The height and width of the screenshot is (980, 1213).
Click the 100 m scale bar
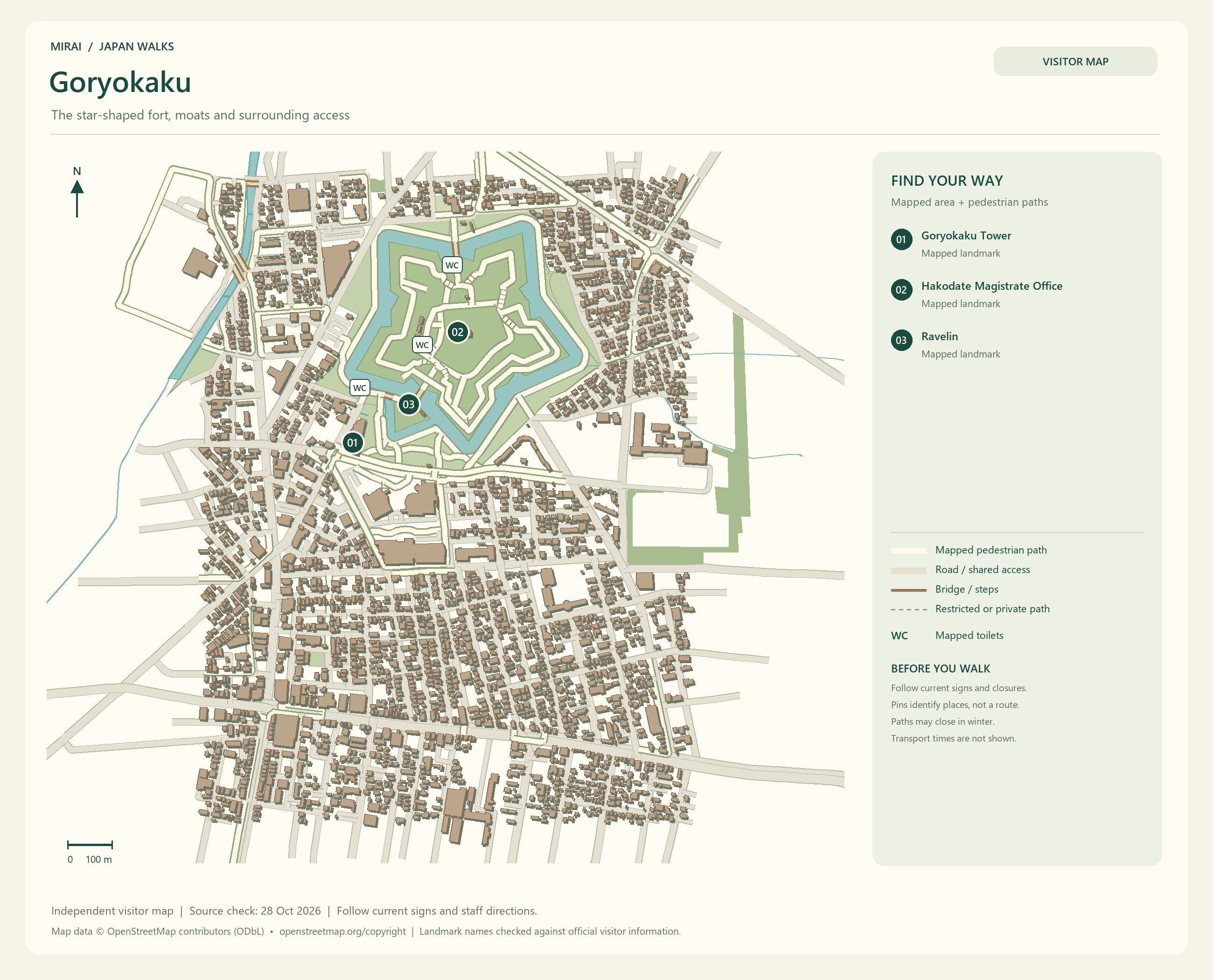90,845
